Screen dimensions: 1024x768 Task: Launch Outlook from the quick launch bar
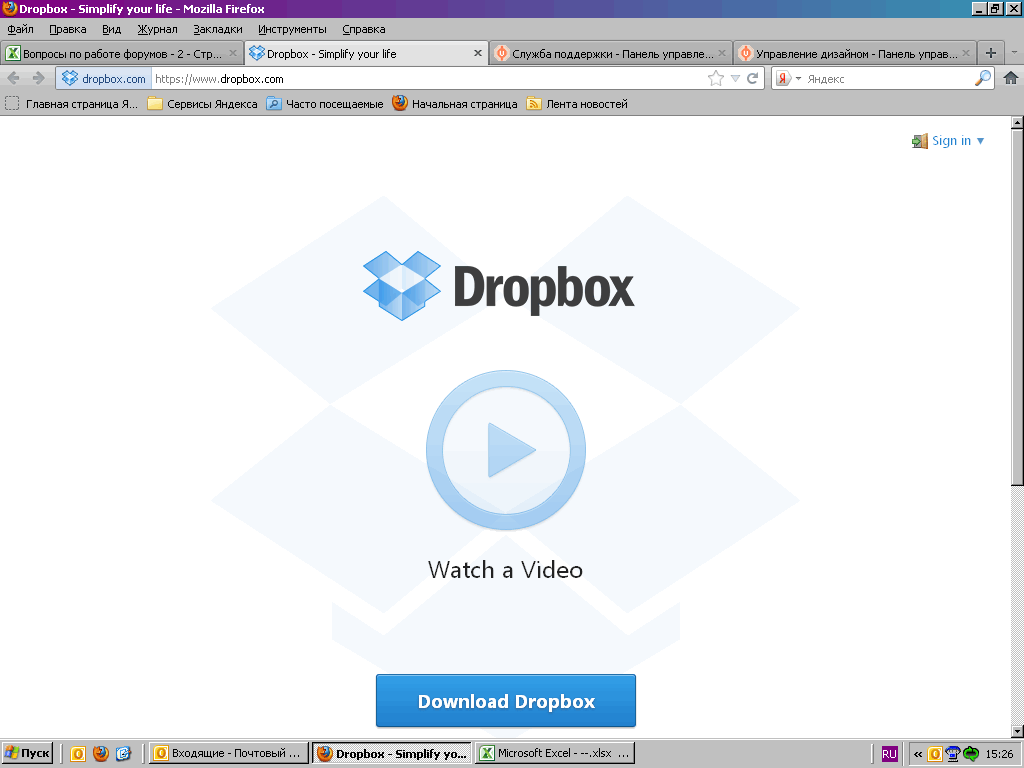pyautogui.click(x=78, y=754)
